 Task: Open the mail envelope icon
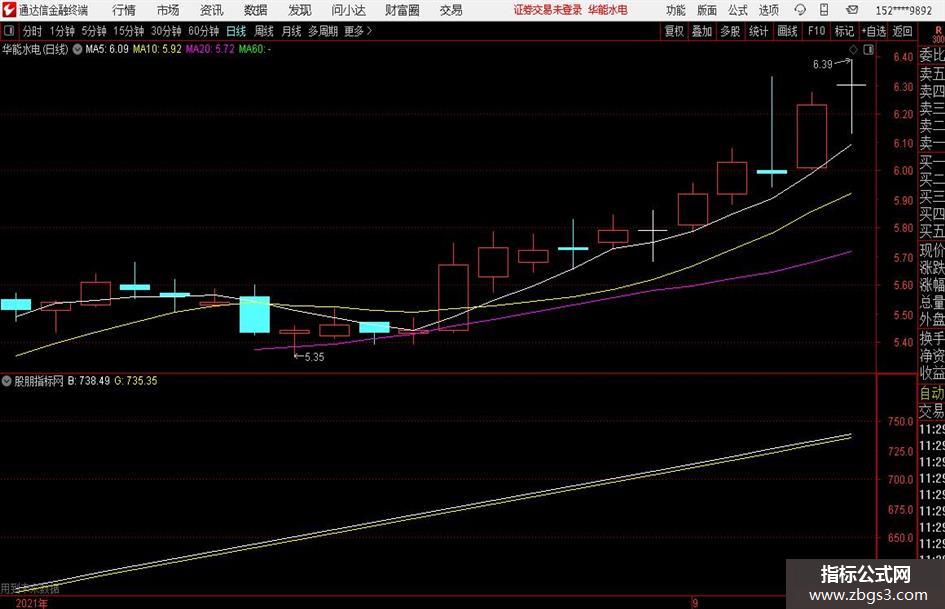(852, 10)
